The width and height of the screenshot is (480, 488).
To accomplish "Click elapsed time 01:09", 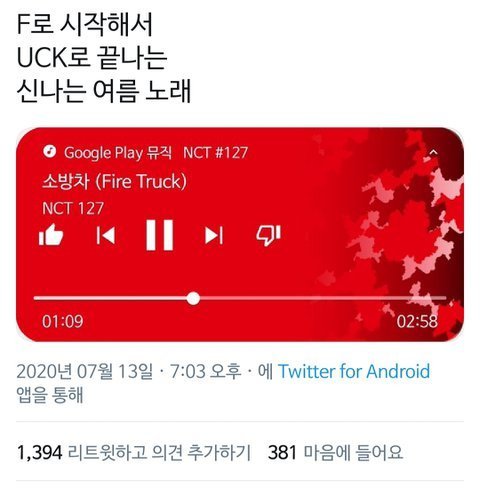I will [x=62, y=321].
